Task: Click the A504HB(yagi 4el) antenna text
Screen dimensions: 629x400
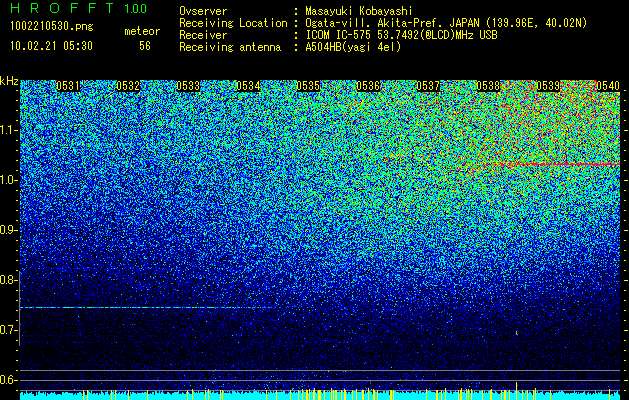Action: 353,47
